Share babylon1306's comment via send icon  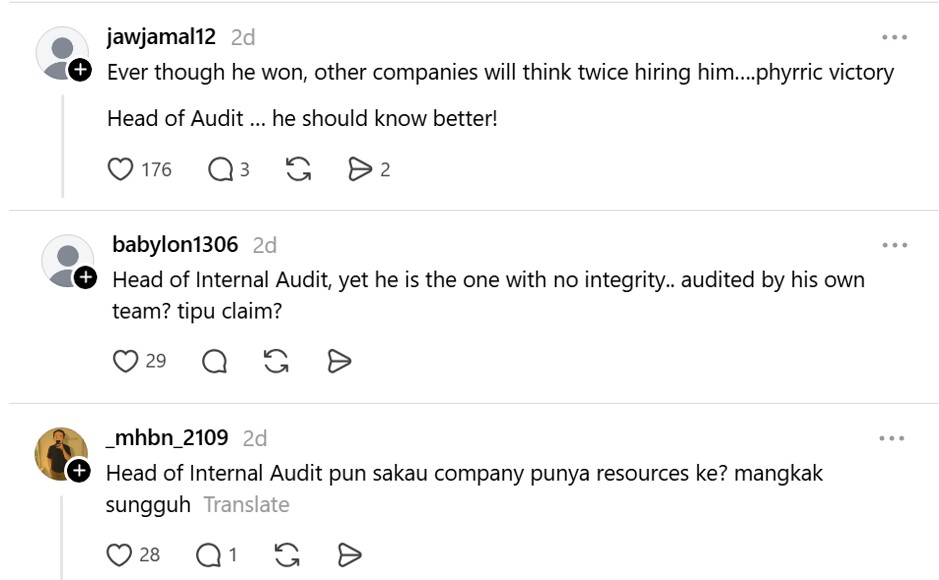[x=339, y=361]
